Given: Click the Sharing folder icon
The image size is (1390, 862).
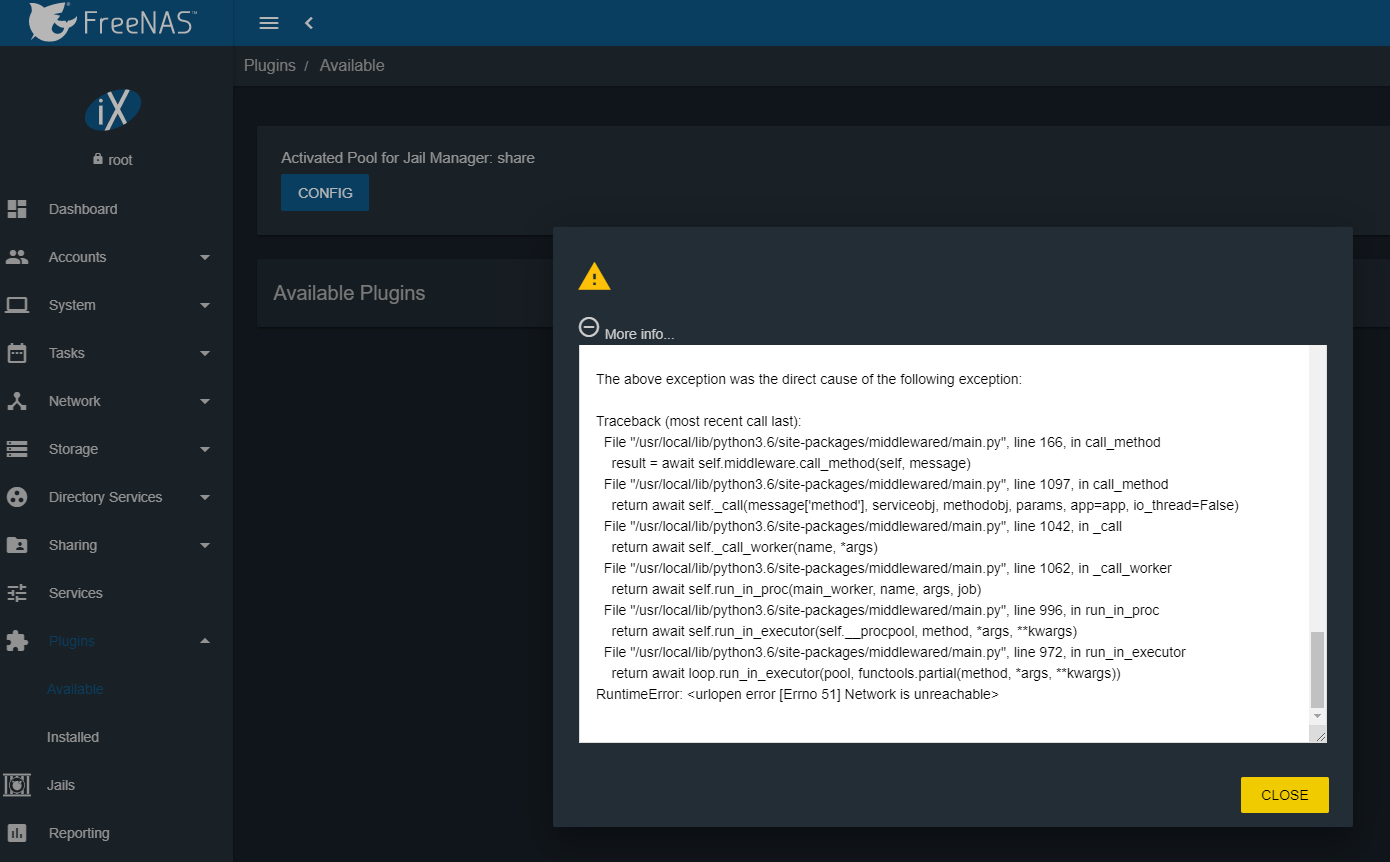Looking at the screenshot, I should tap(17, 545).
